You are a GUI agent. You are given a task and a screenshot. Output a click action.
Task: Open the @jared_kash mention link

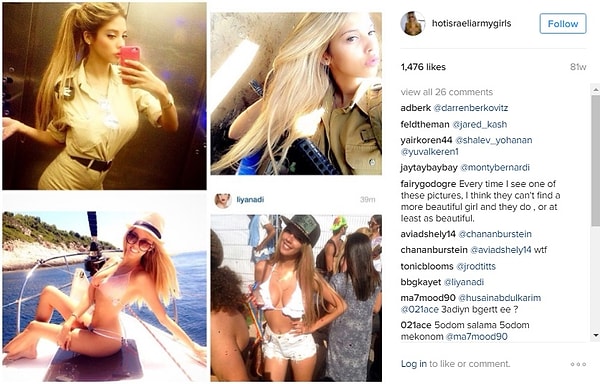(479, 125)
